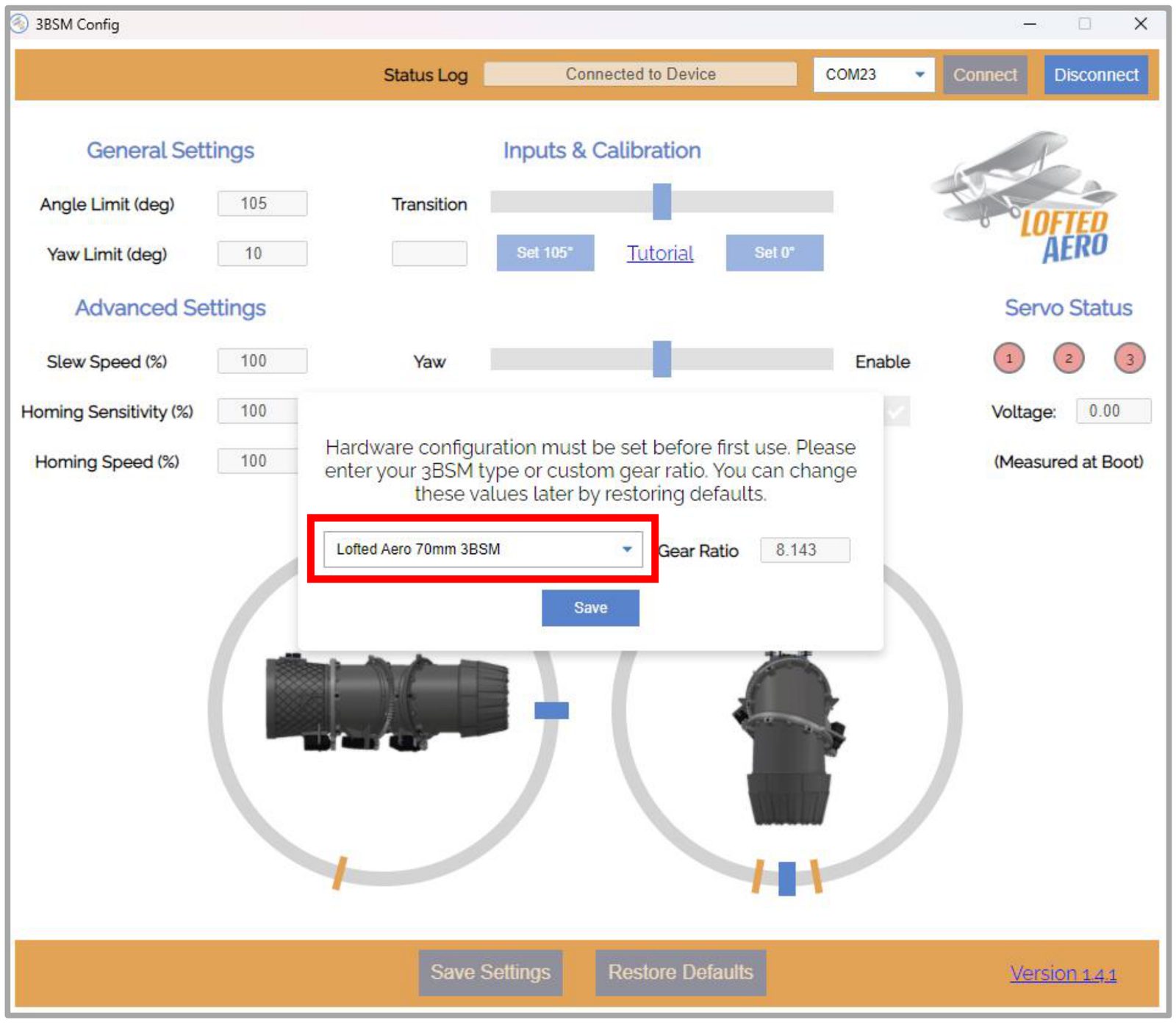1176x1025 pixels.
Task: Click the Disconnect button
Action: click(x=1096, y=74)
